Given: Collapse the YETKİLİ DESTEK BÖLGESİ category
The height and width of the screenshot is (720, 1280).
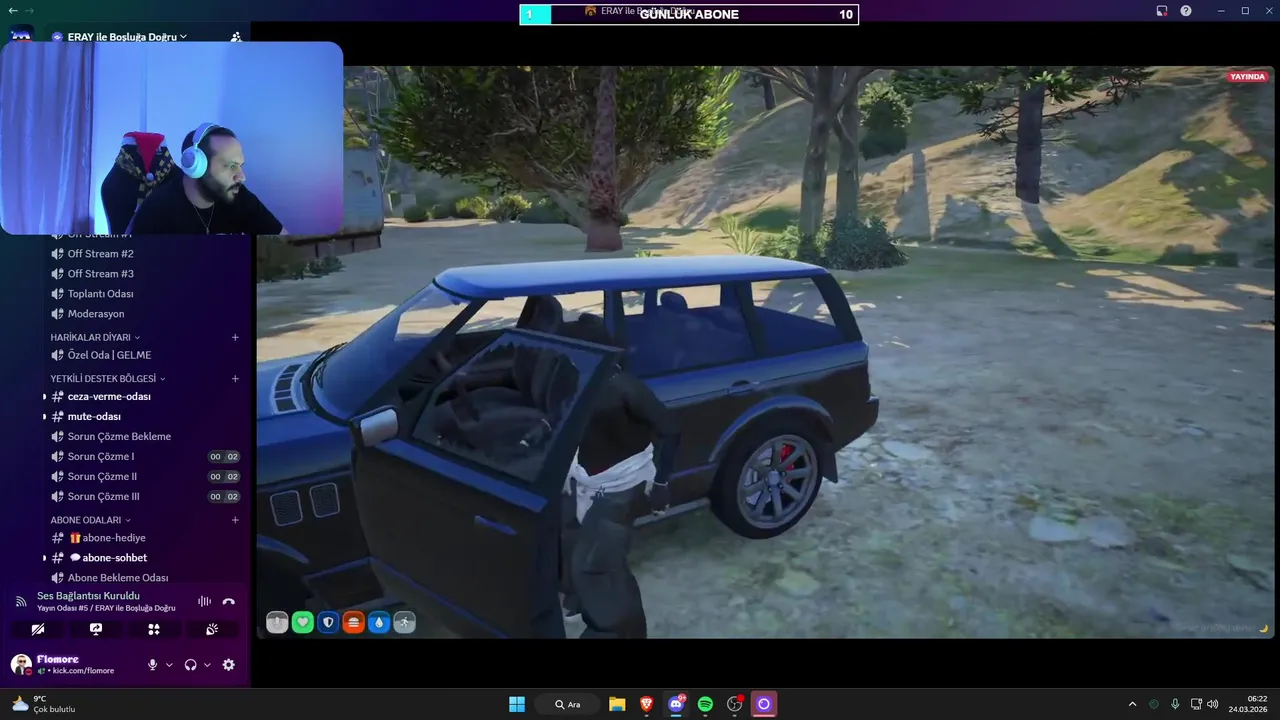Looking at the screenshot, I should coord(108,379).
